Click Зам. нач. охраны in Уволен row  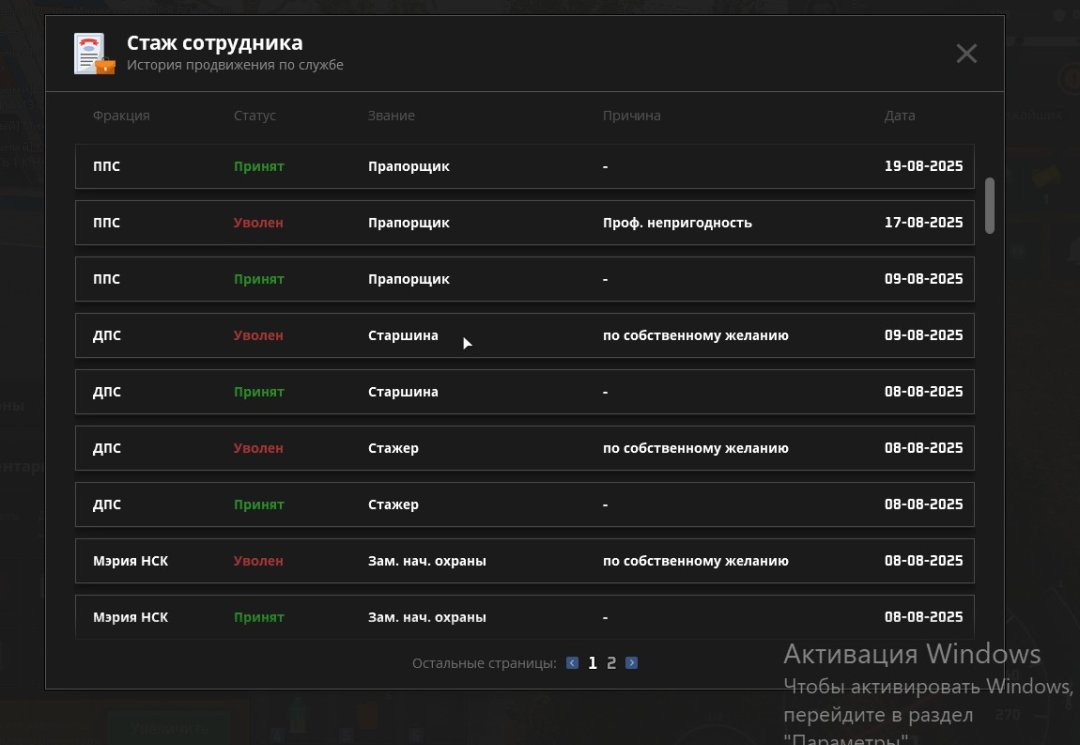tap(427, 561)
